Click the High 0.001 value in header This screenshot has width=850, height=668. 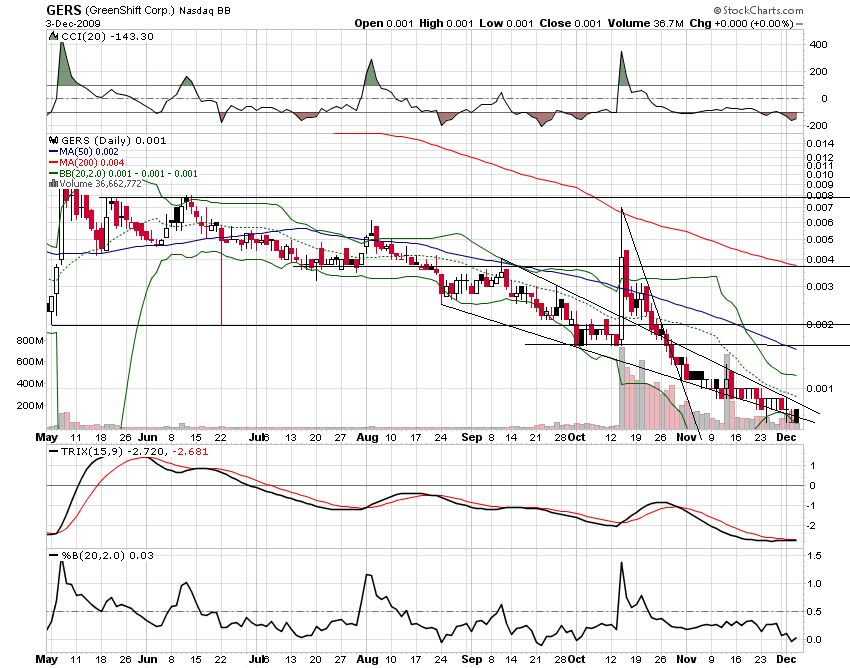[446, 23]
